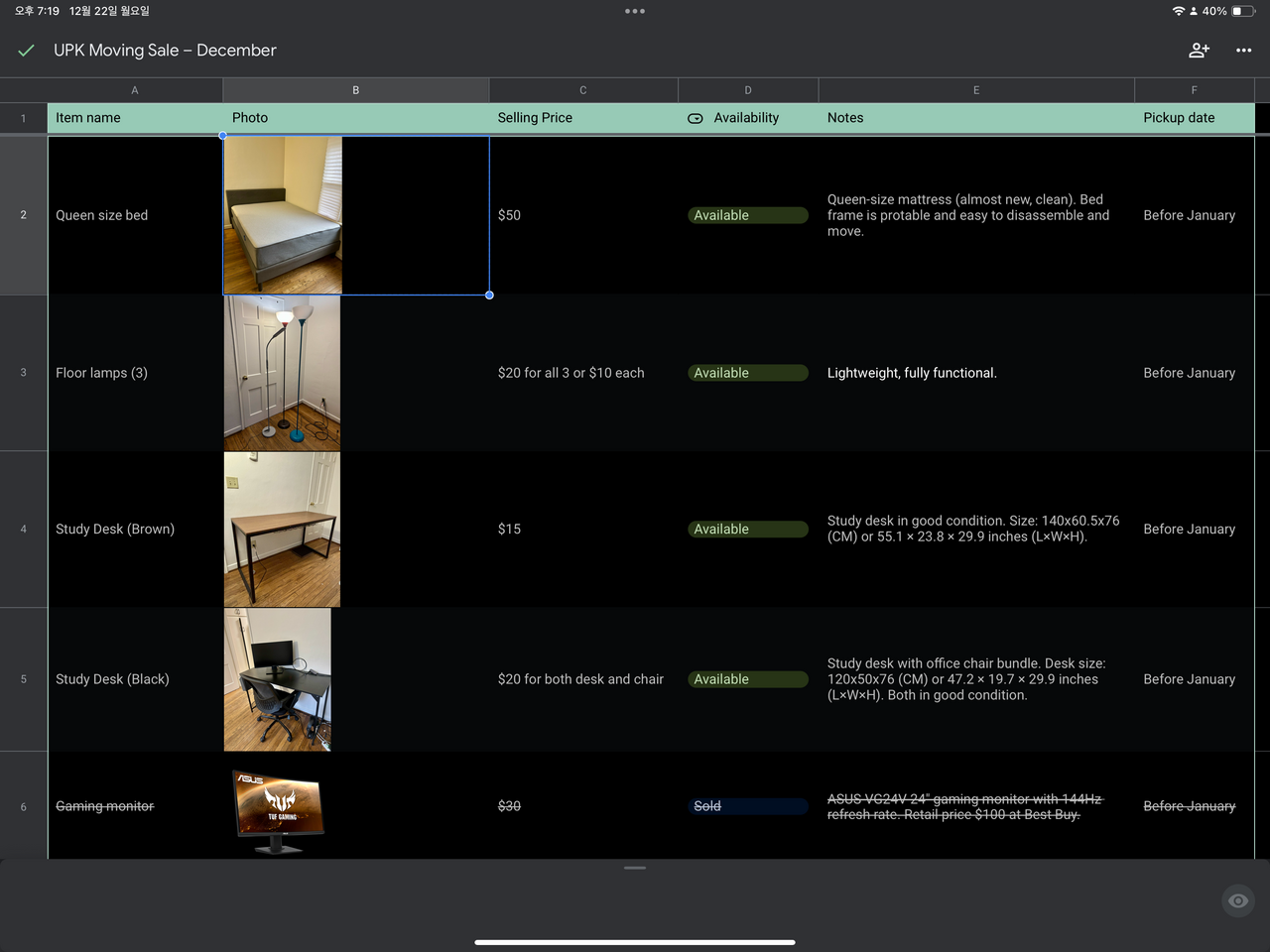Open the Sold dropdown for Gaming monitor
This screenshot has width=1270, height=952.
pos(747,806)
